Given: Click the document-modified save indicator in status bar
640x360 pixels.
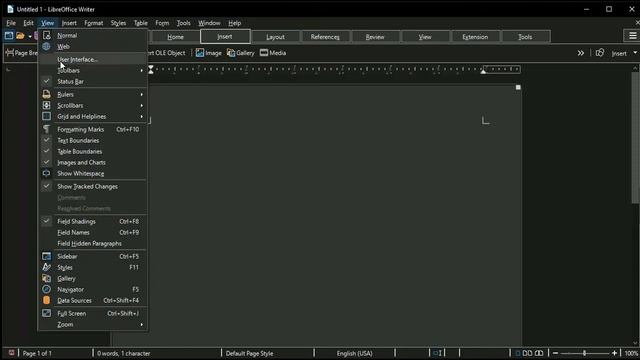Looking at the screenshot, I should [x=11, y=353].
